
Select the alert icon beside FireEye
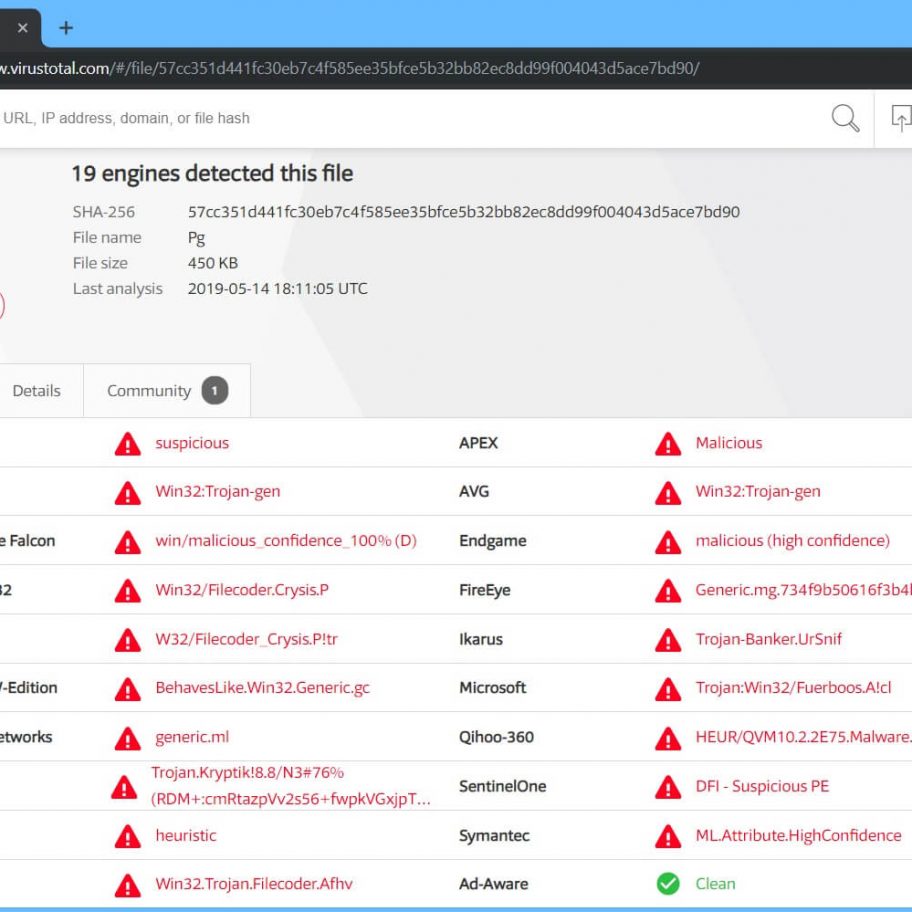(x=668, y=590)
